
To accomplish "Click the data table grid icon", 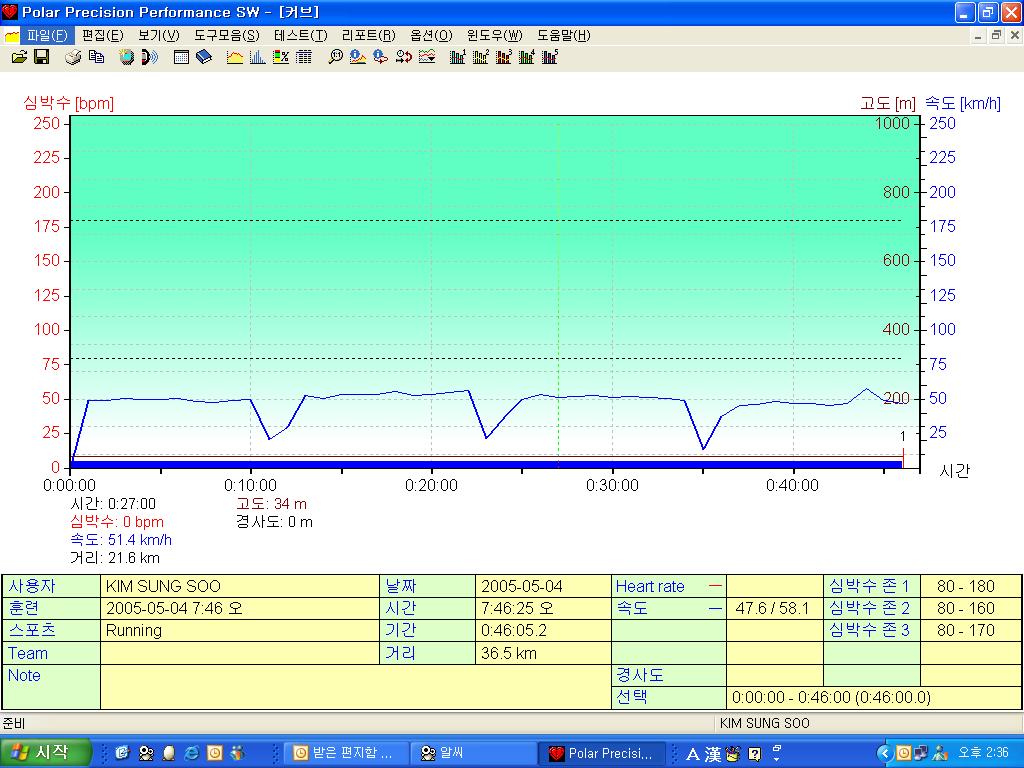I will coord(304,57).
